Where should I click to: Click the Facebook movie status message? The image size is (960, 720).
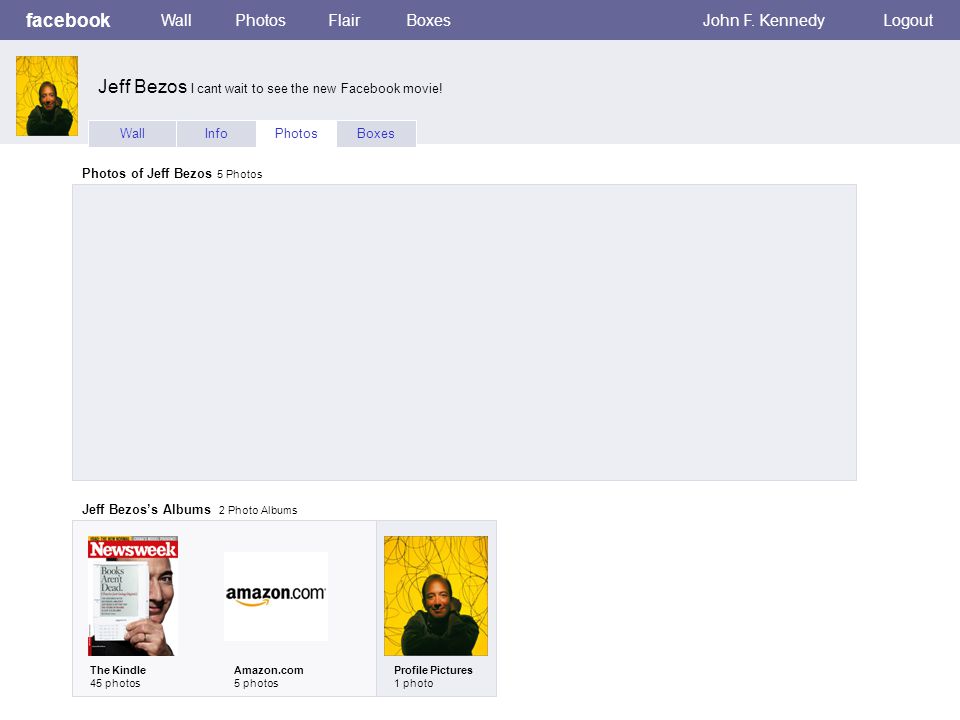(317, 88)
